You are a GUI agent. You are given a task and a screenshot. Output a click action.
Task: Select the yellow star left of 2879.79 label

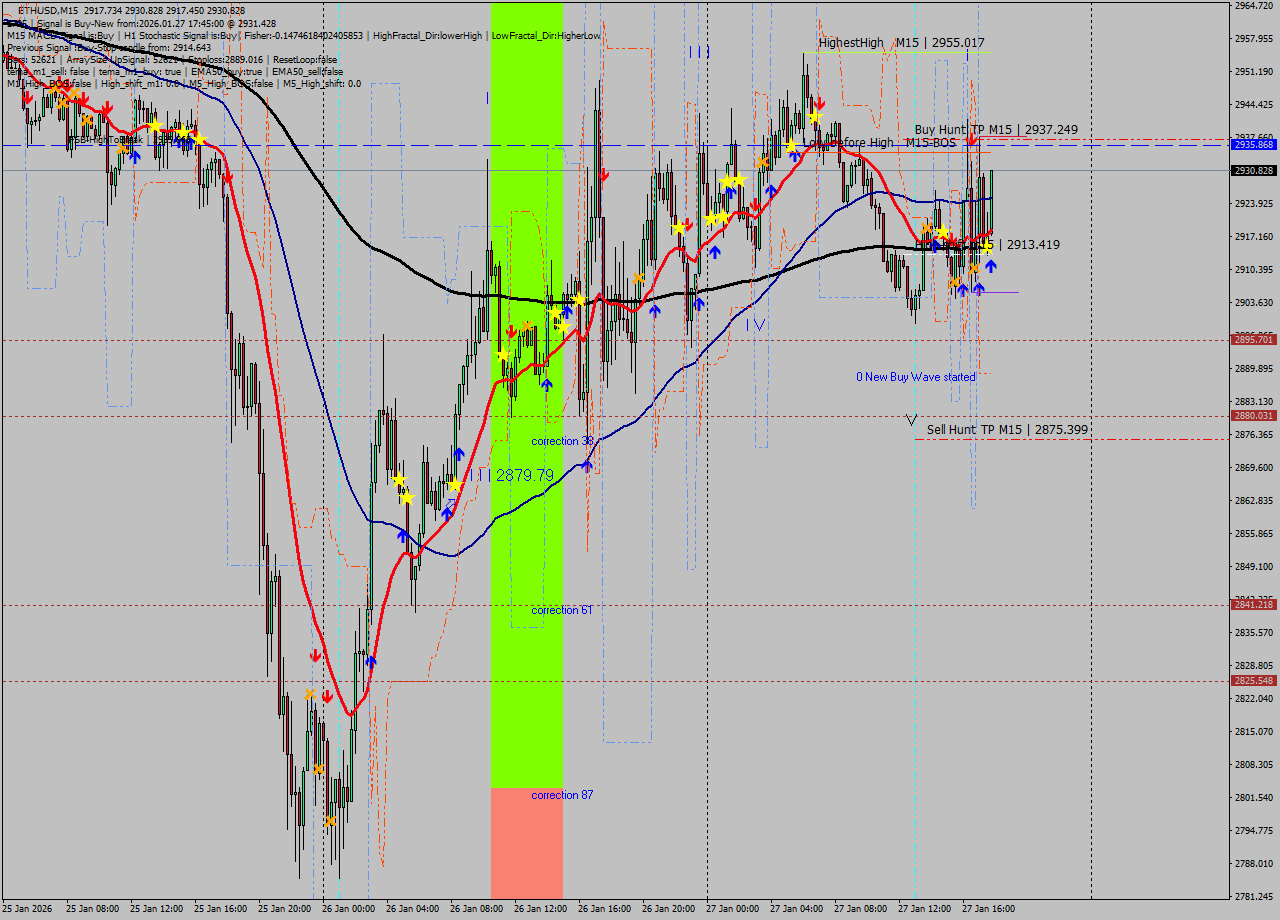[455, 486]
